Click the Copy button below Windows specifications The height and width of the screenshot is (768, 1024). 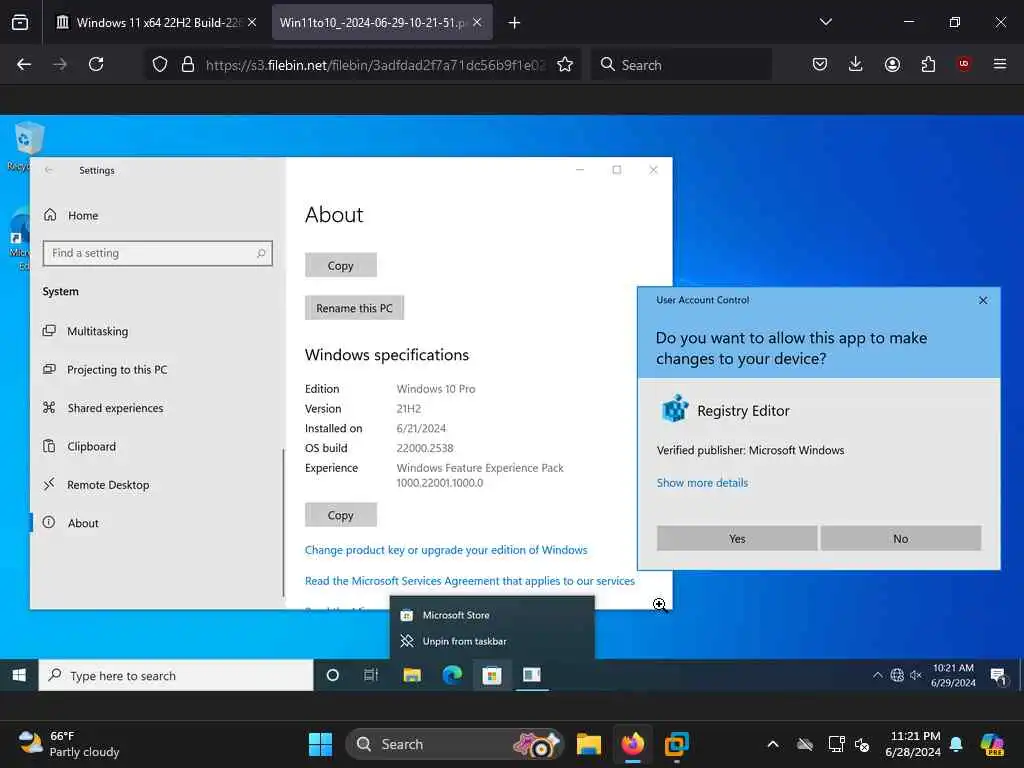(341, 515)
